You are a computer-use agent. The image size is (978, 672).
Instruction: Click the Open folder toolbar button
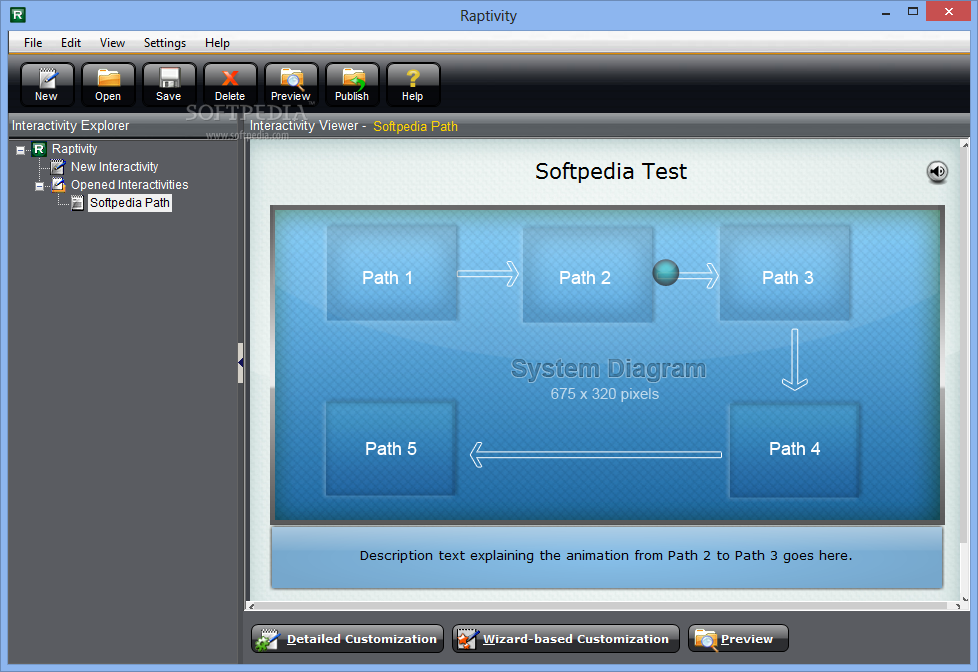(108, 85)
